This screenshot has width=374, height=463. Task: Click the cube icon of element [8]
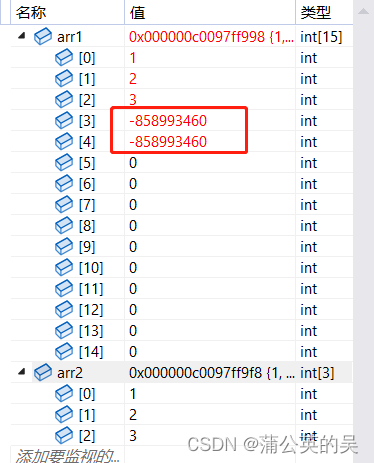coord(64,225)
